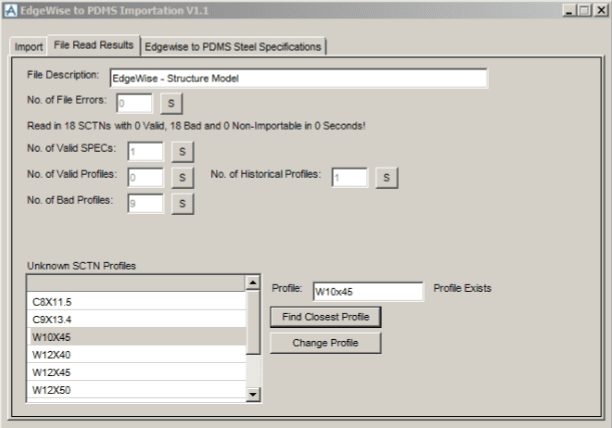Image resolution: width=612 pixels, height=428 pixels.
Task: Click the No. of Valid SPECs field
Action: 146,152
